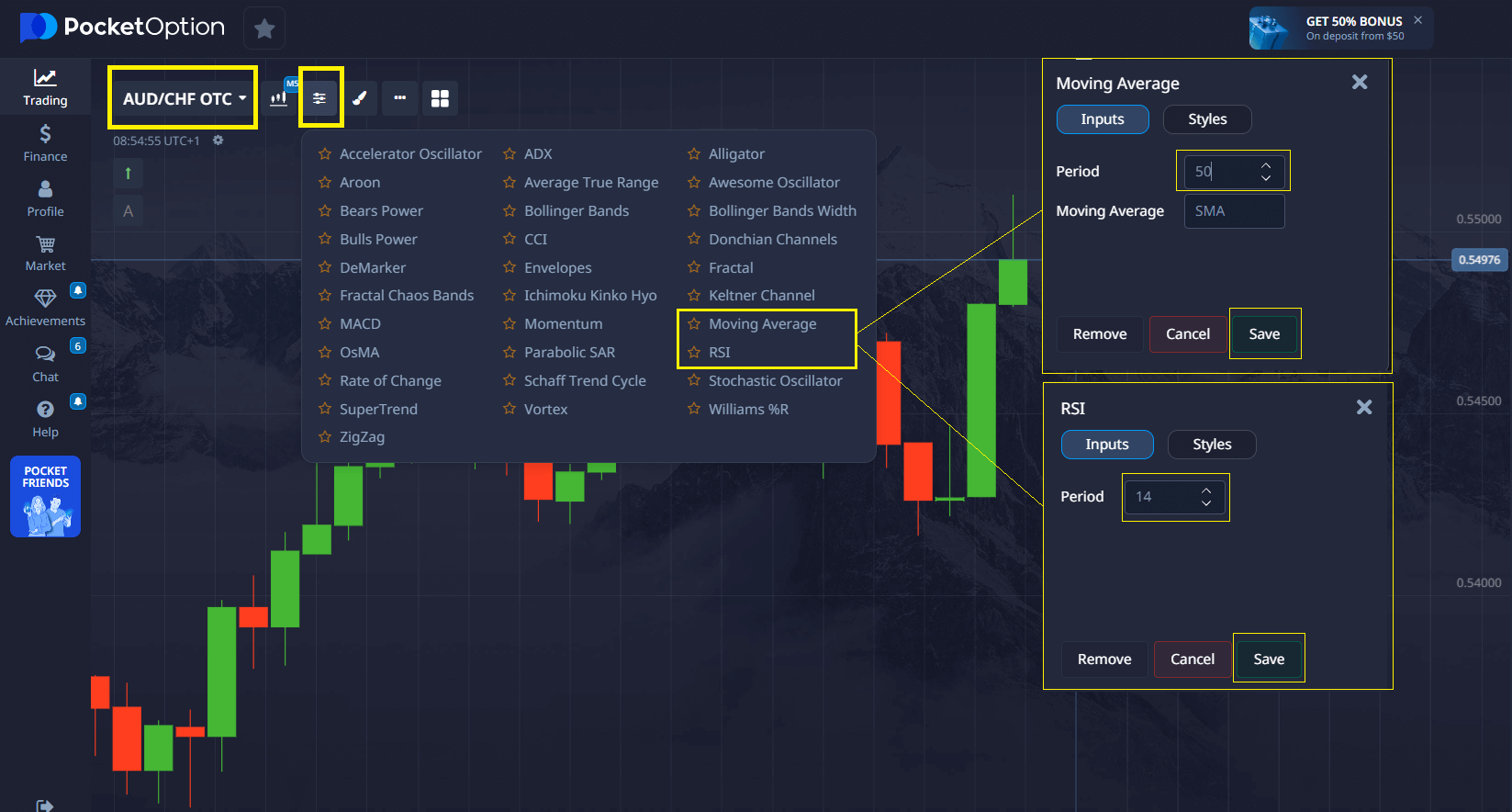Viewport: 1512px width, 812px height.
Task: Increase Moving Average period stepper up
Action: coord(1266,165)
